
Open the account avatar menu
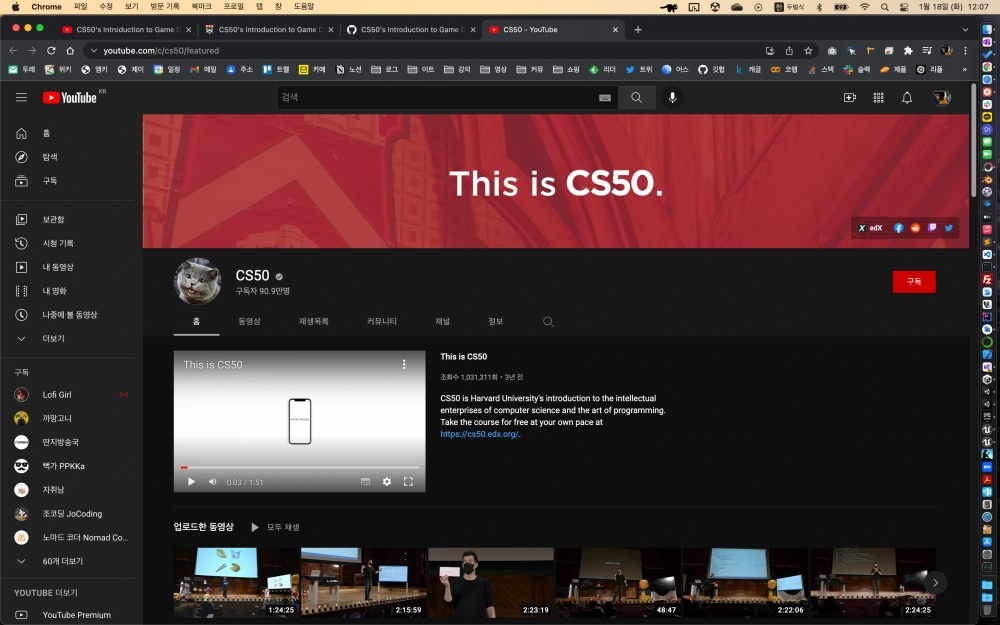942,98
